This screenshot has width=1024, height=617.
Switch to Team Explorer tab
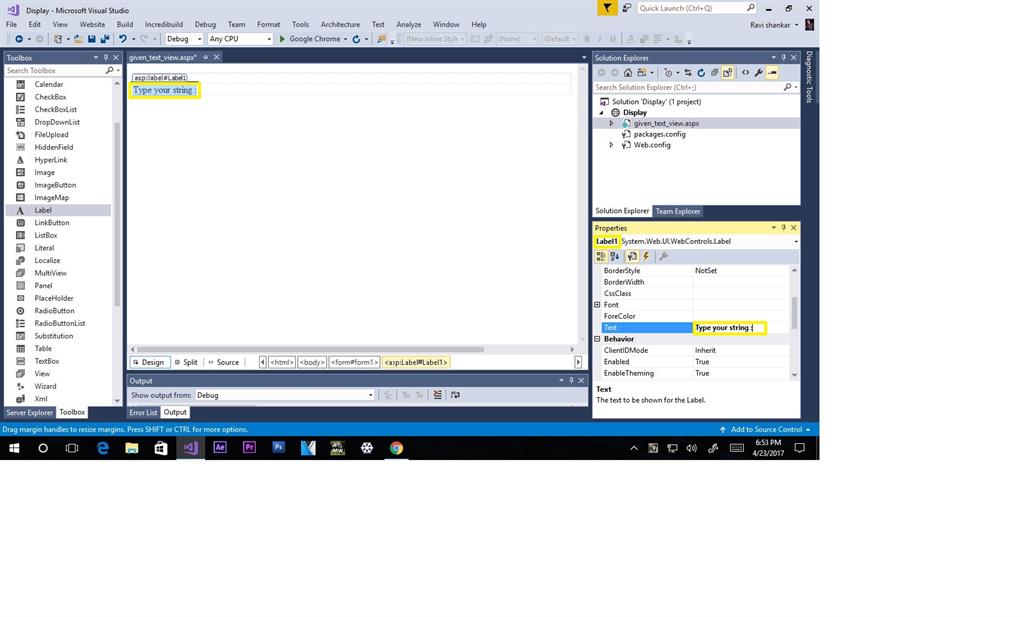[x=678, y=212]
